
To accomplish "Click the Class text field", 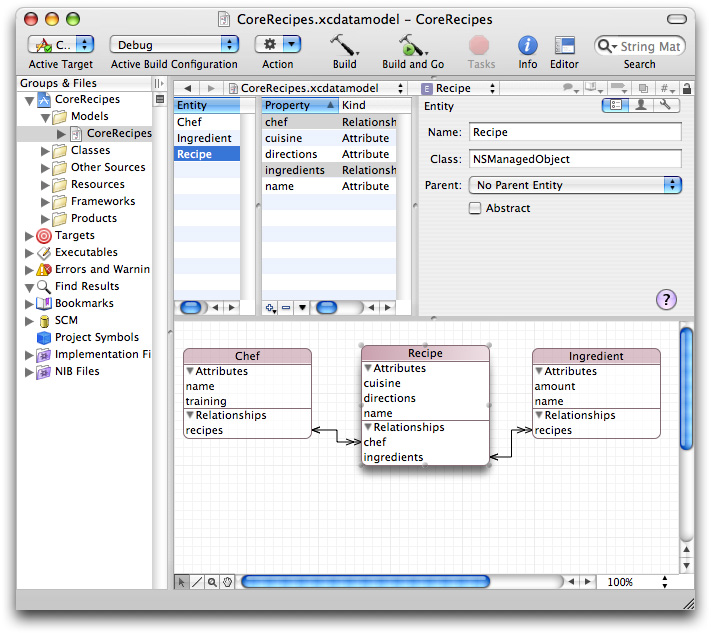I will (x=575, y=159).
